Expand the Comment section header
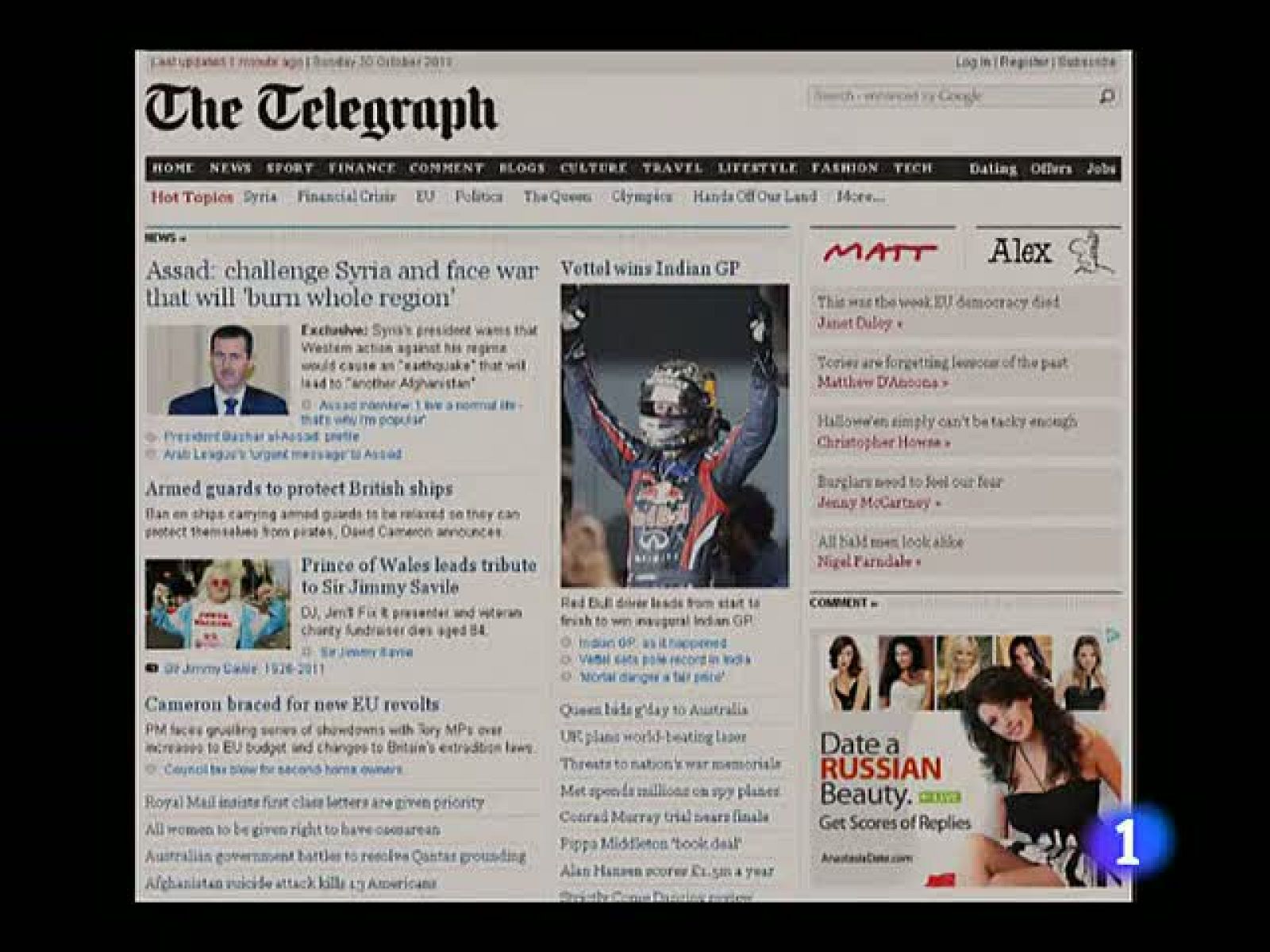The image size is (1270, 952). pos(842,603)
